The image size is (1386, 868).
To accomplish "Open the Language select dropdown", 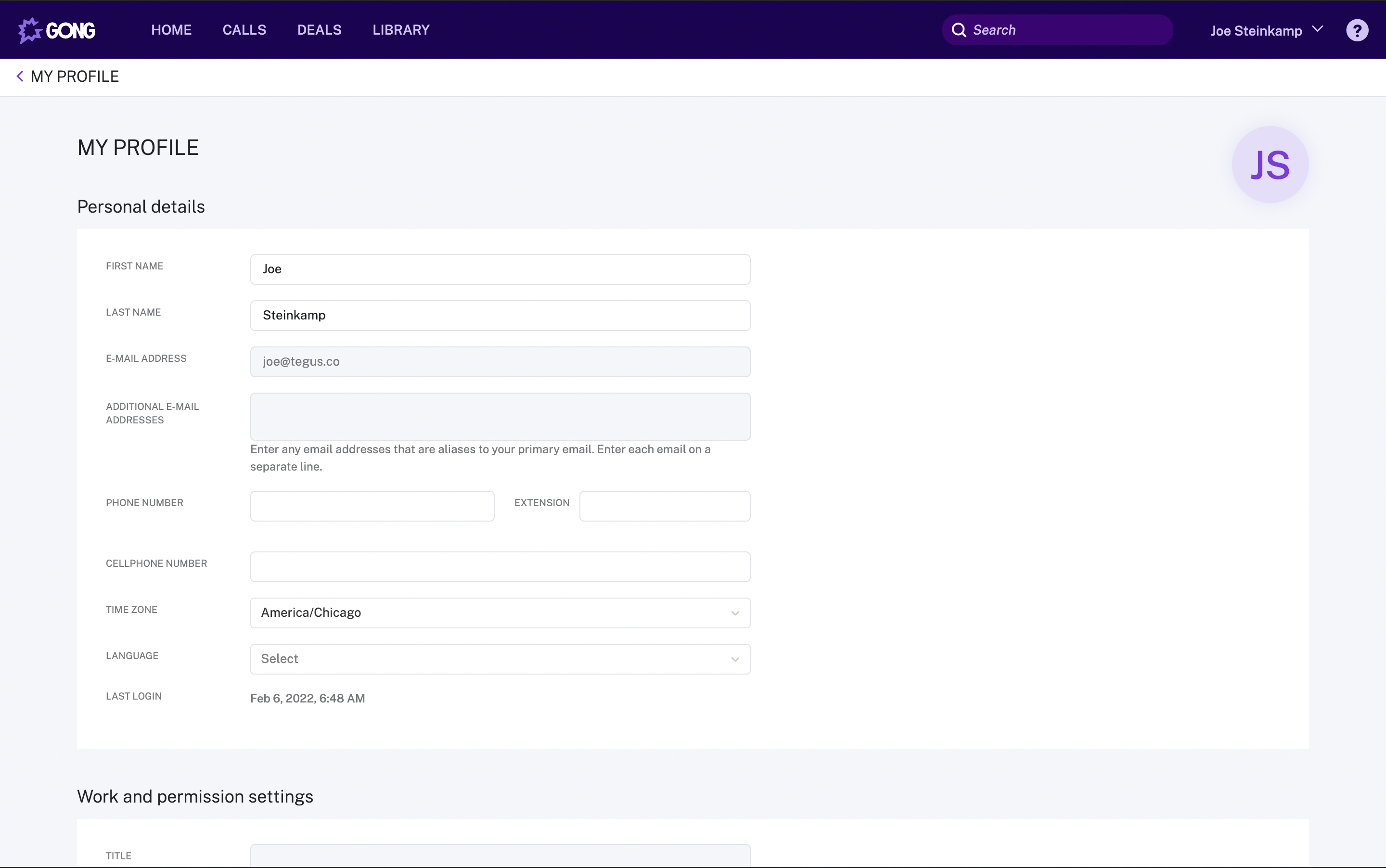I will tap(500, 659).
